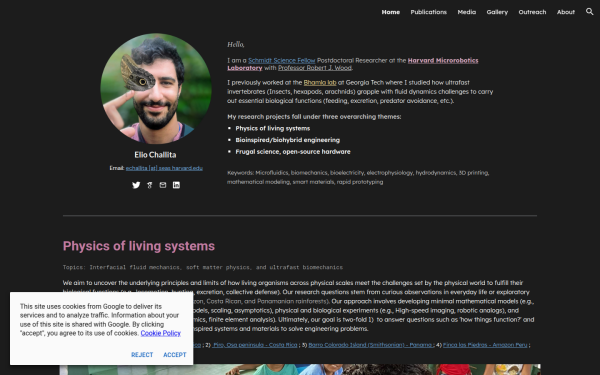Open the Professor Robert J. Wood link
The height and width of the screenshot is (375, 600).
click(x=315, y=68)
